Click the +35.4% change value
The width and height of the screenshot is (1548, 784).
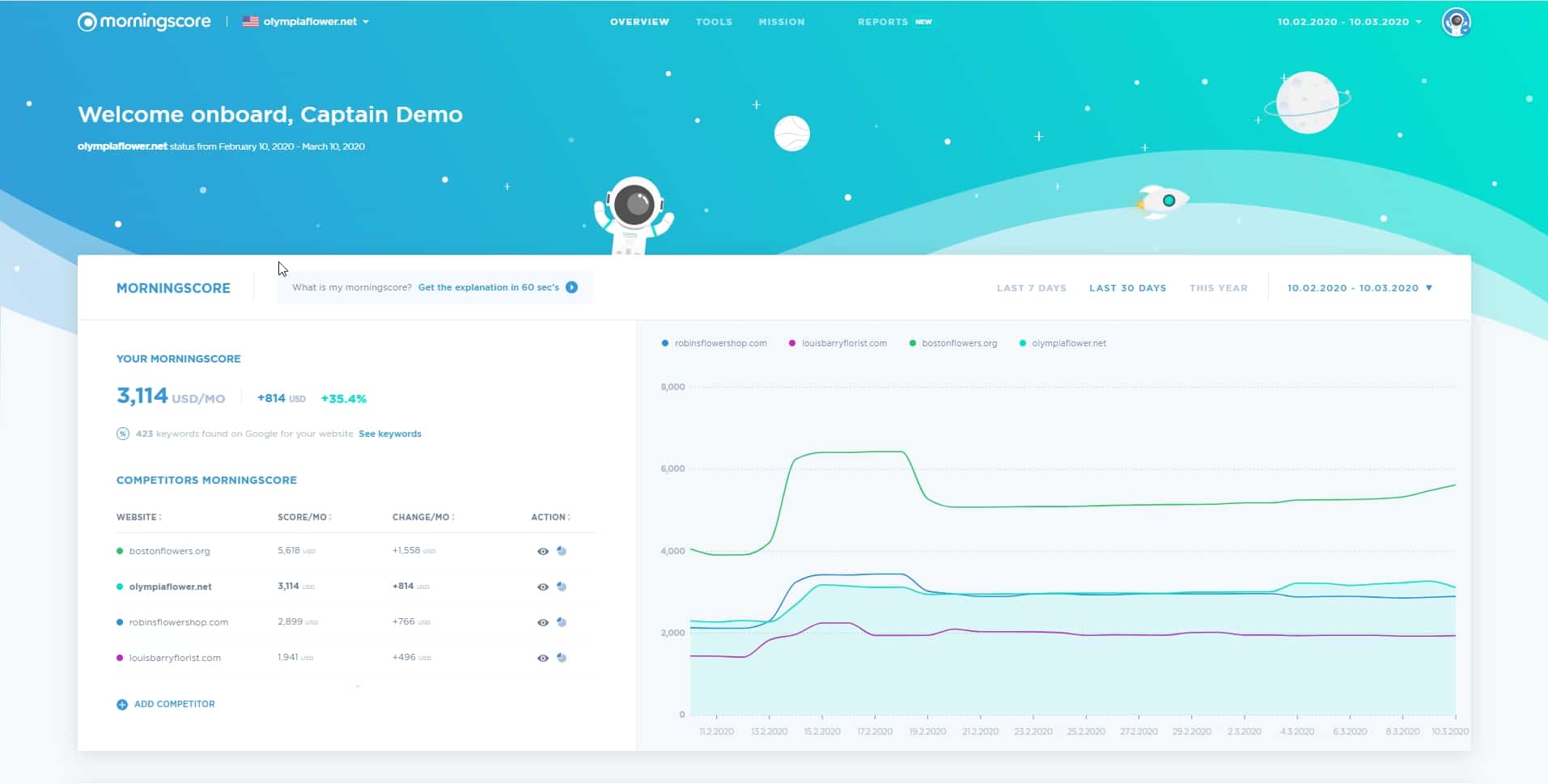(344, 399)
